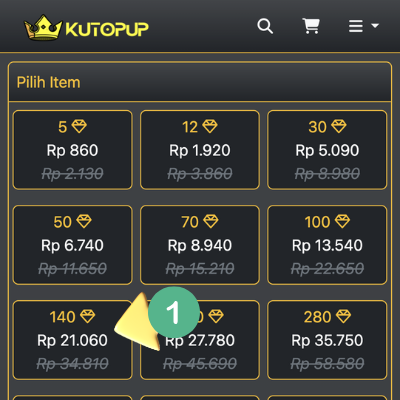This screenshot has width=400, height=400.
Task: Click the KUTOPUP brand text link
Action: click(x=107, y=29)
